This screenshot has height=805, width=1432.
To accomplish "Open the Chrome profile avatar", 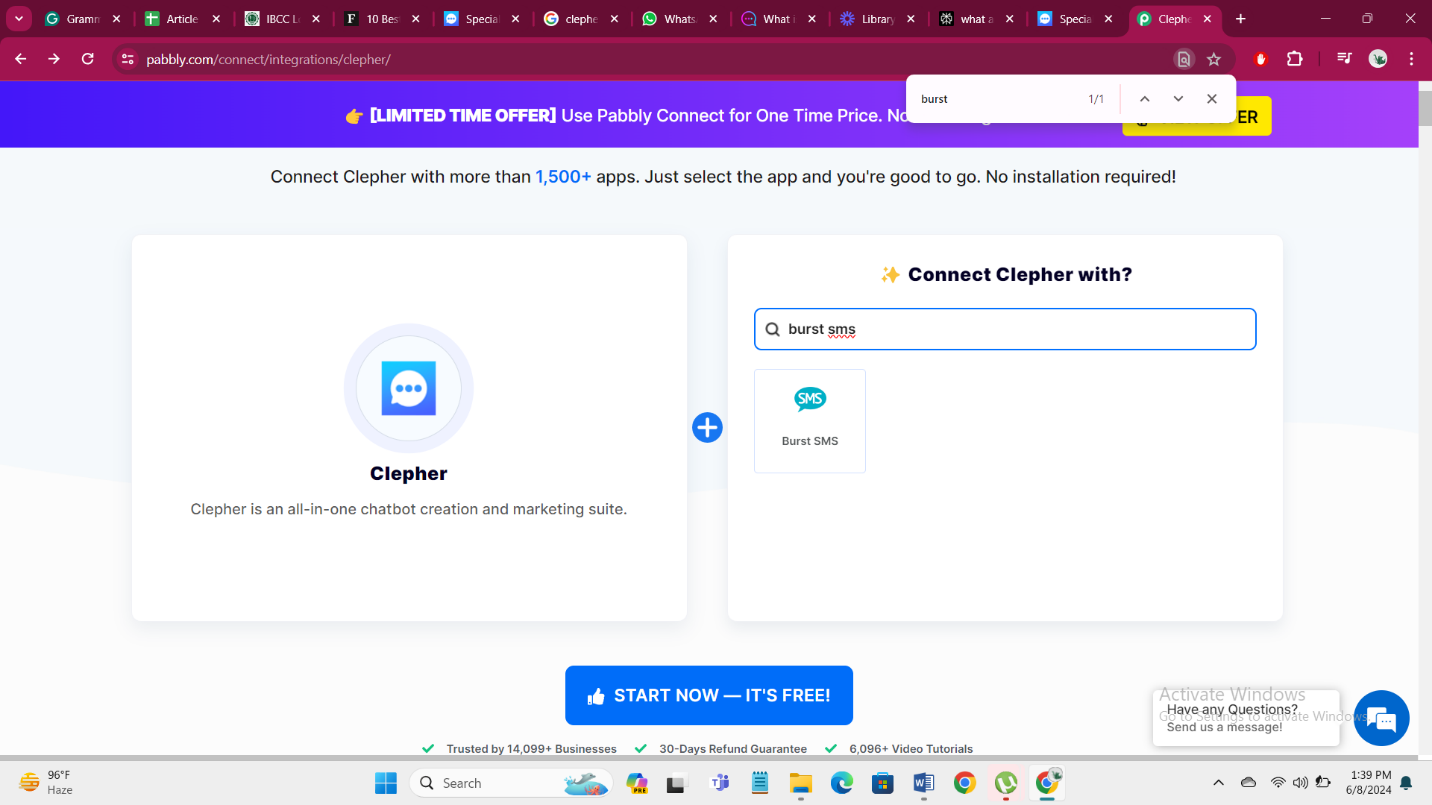I will coord(1378,59).
